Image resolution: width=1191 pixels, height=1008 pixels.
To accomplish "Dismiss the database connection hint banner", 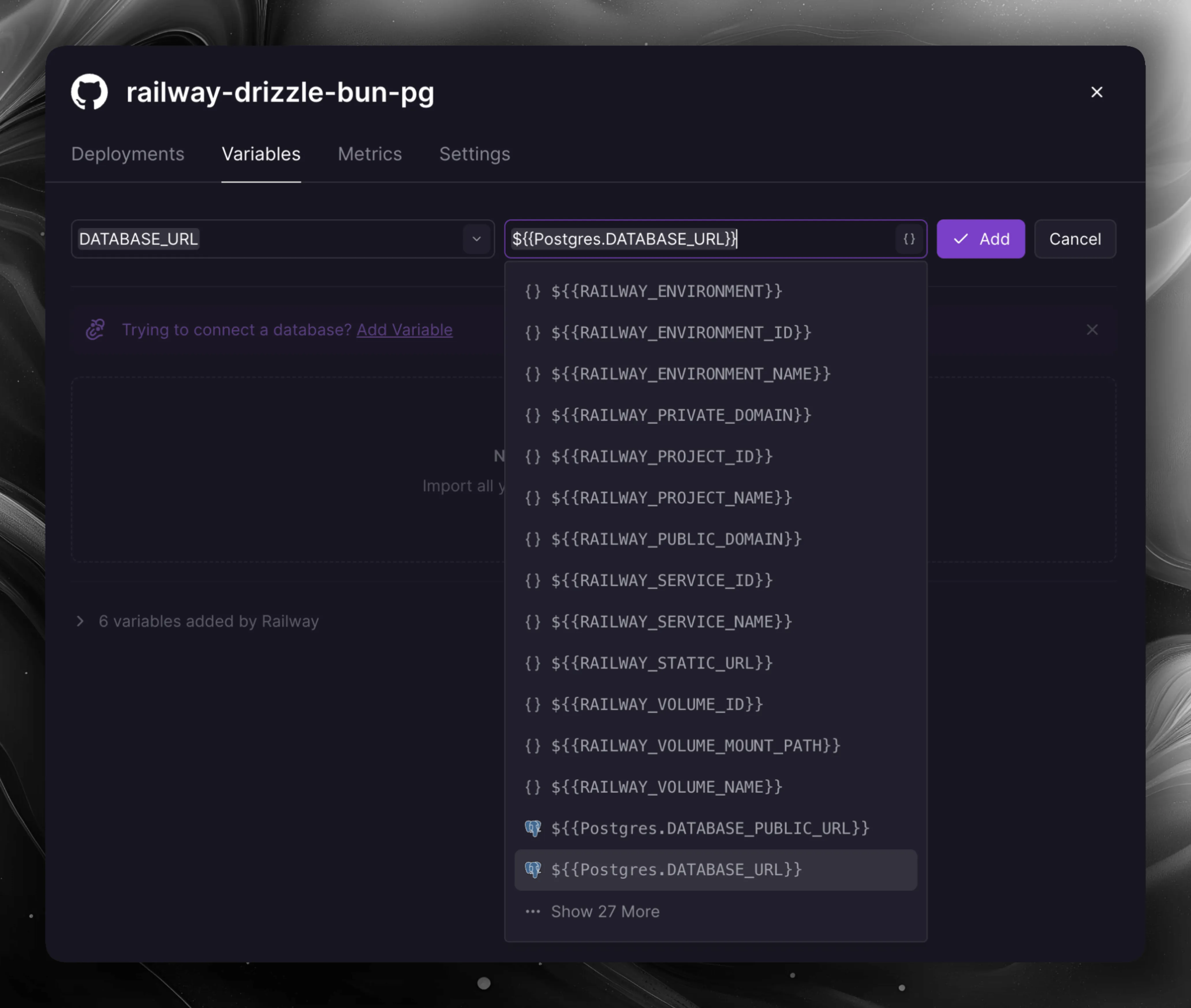I will (1092, 330).
